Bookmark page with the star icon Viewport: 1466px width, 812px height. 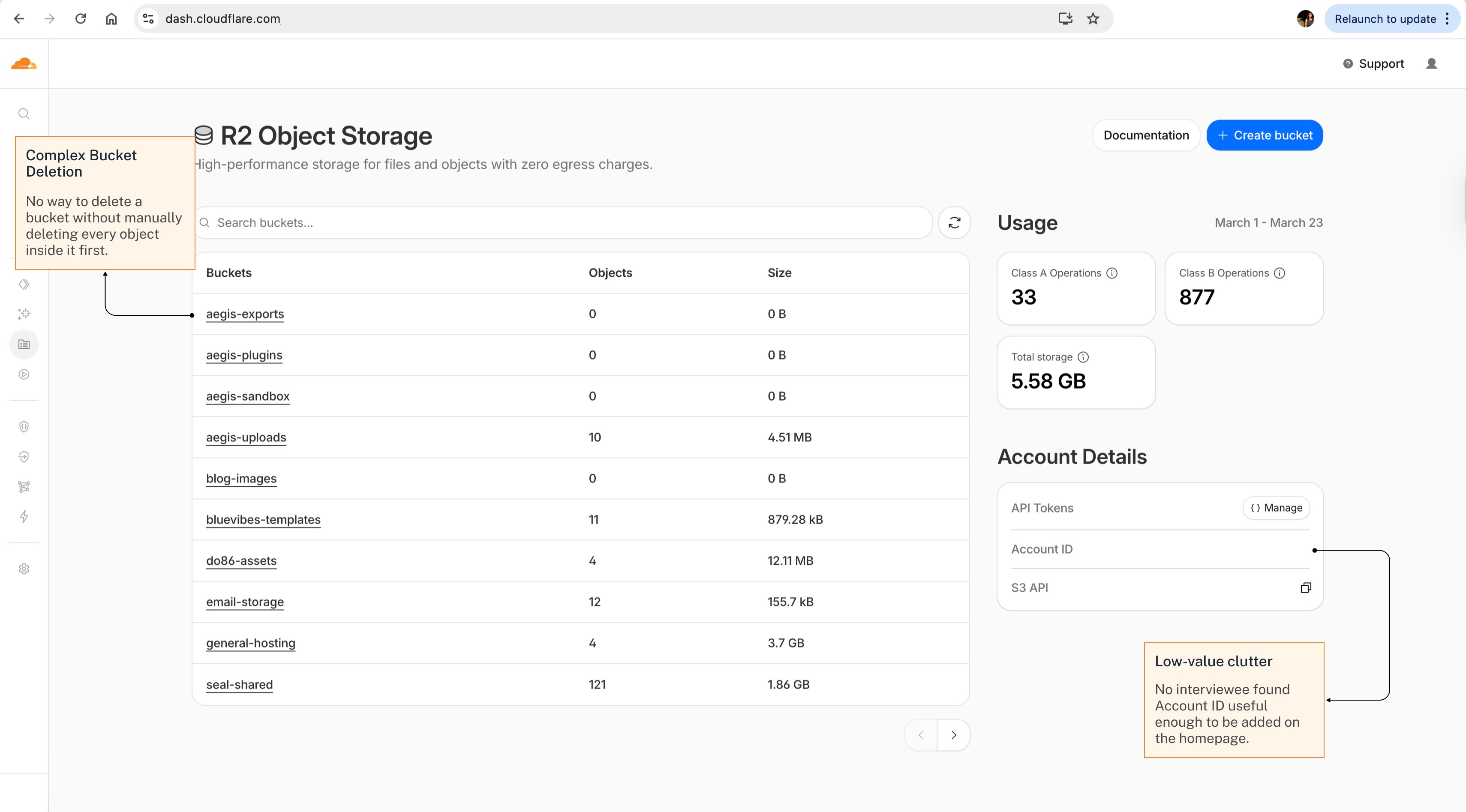tap(1093, 19)
